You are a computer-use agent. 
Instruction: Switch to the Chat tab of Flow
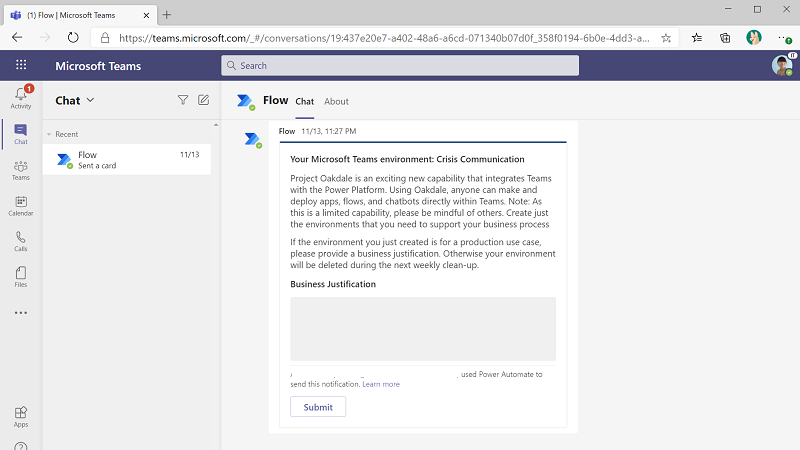pos(305,102)
